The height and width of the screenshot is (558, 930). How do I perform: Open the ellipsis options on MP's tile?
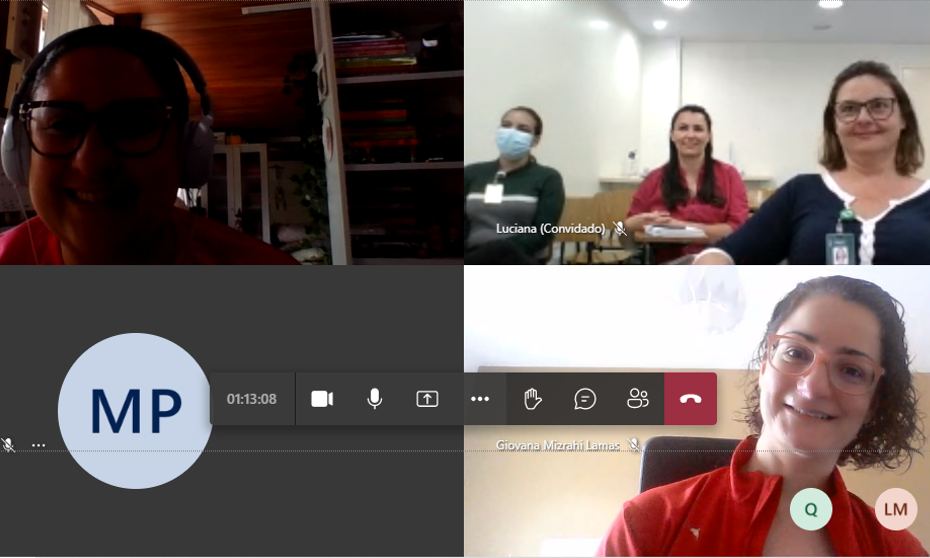point(38,445)
